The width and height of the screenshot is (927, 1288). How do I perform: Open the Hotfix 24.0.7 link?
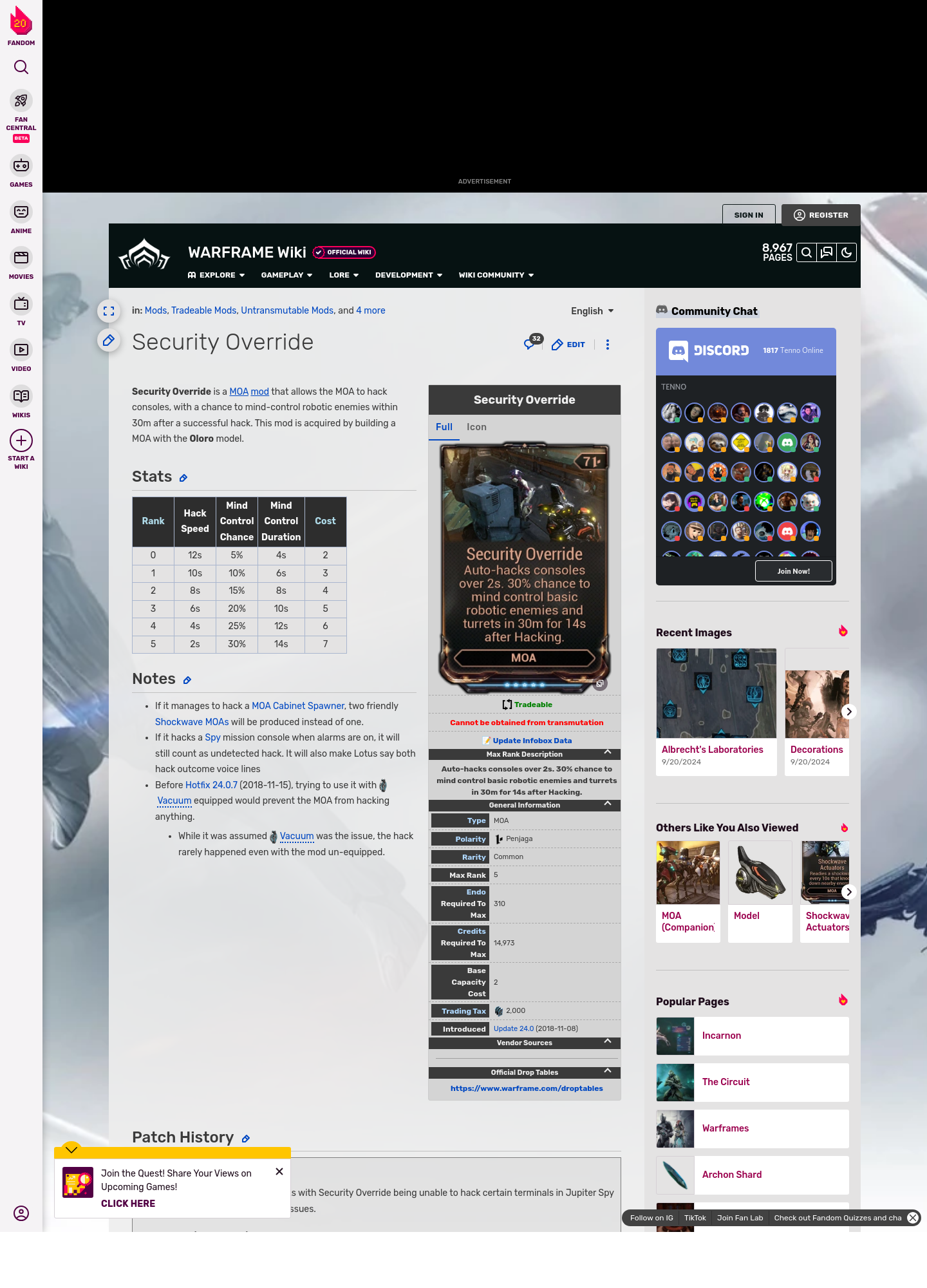pos(211,785)
